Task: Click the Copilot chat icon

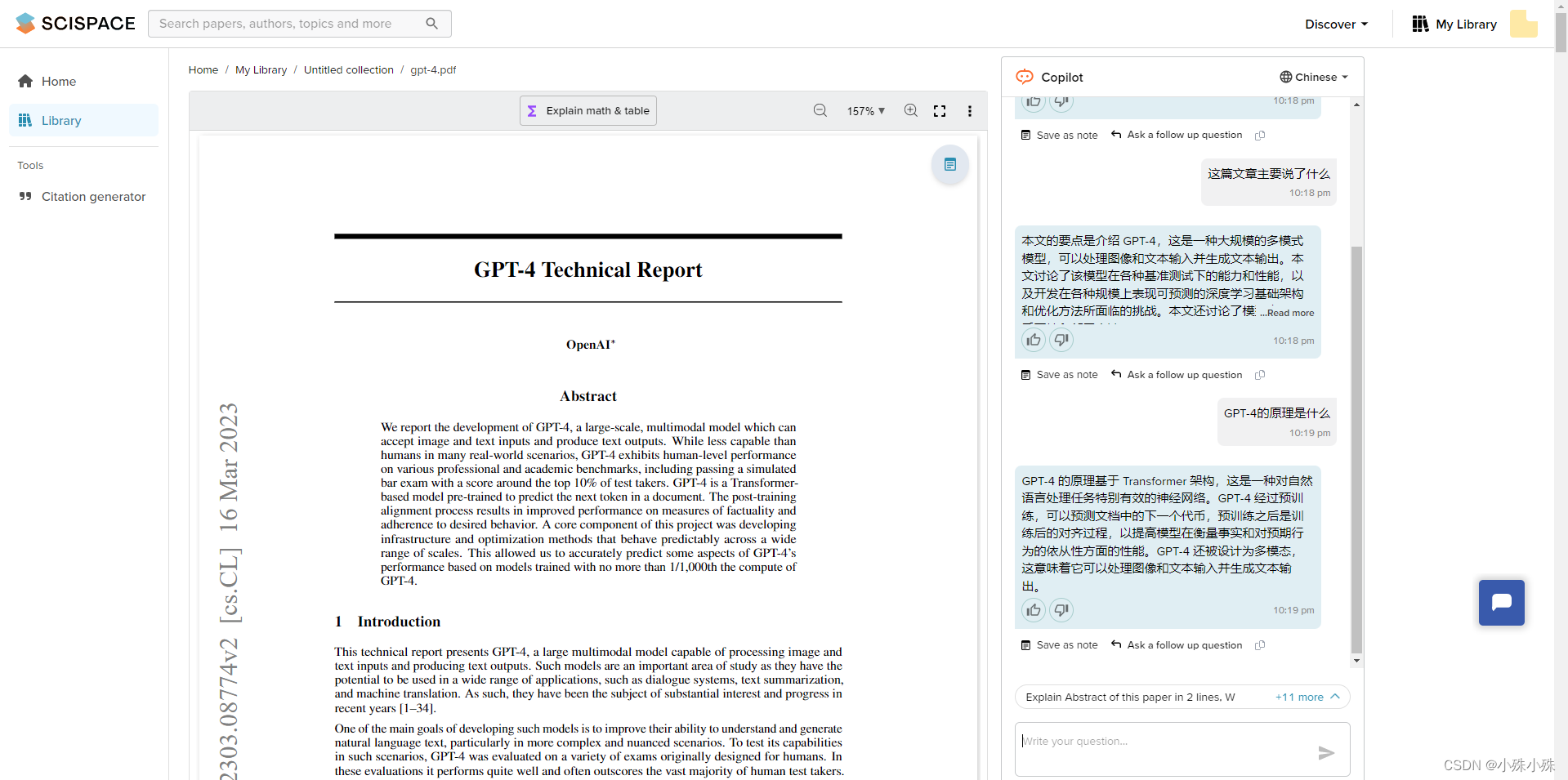Action: (x=1025, y=77)
